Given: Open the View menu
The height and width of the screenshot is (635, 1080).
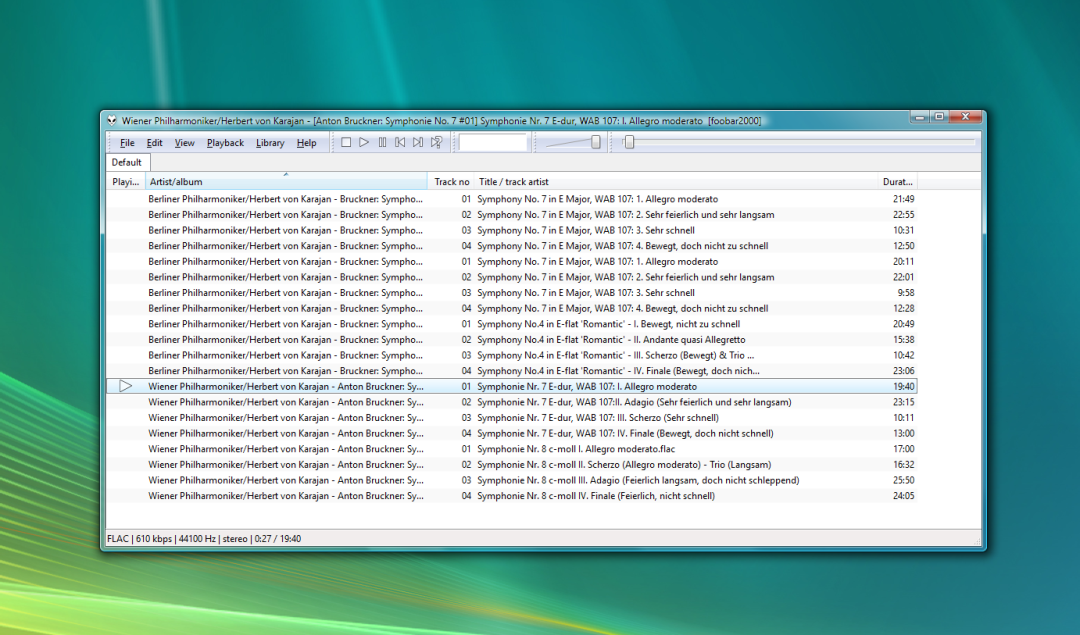Looking at the screenshot, I should (x=184, y=143).
